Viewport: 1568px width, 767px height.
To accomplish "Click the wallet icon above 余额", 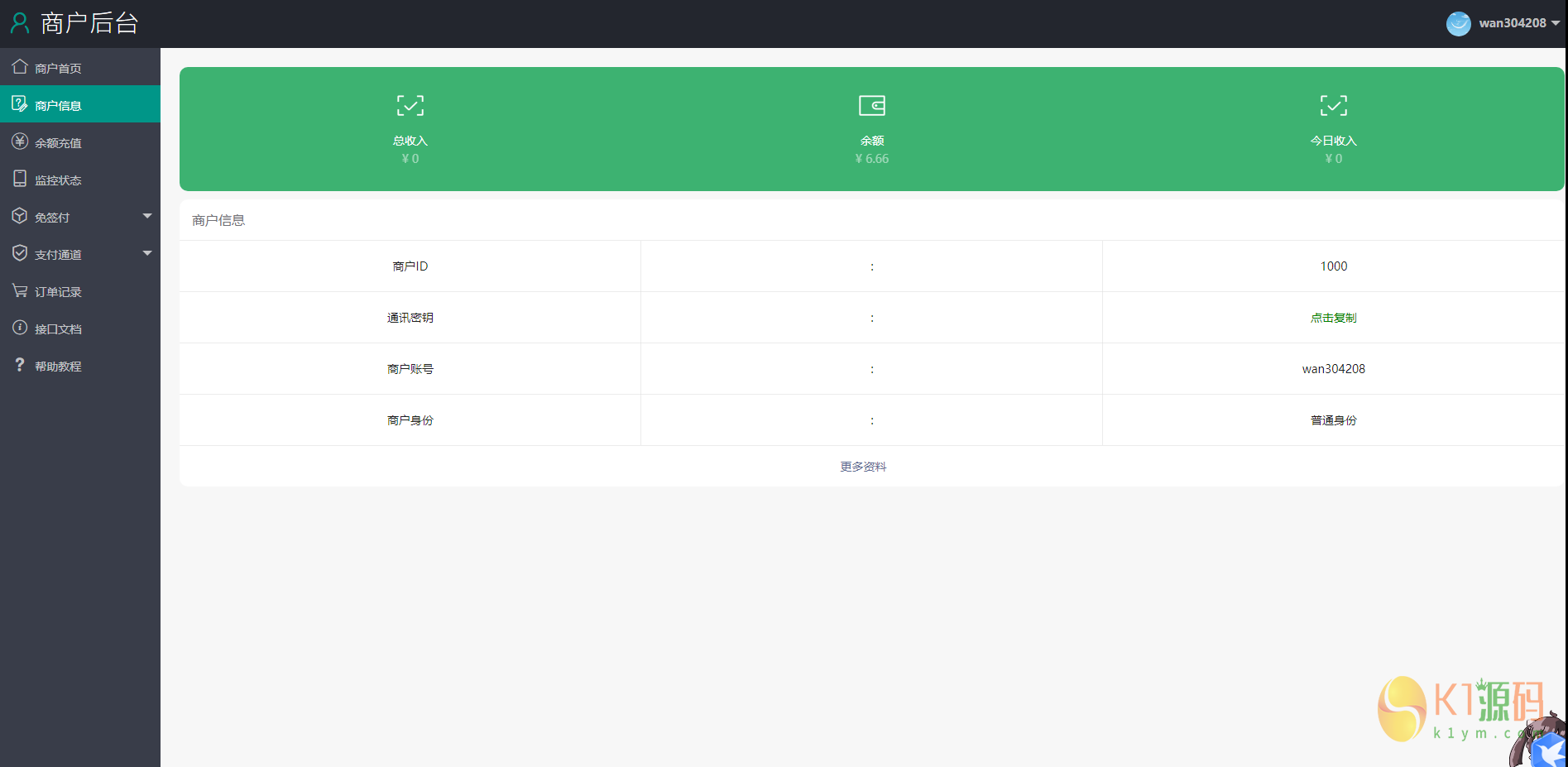I will click(x=872, y=105).
